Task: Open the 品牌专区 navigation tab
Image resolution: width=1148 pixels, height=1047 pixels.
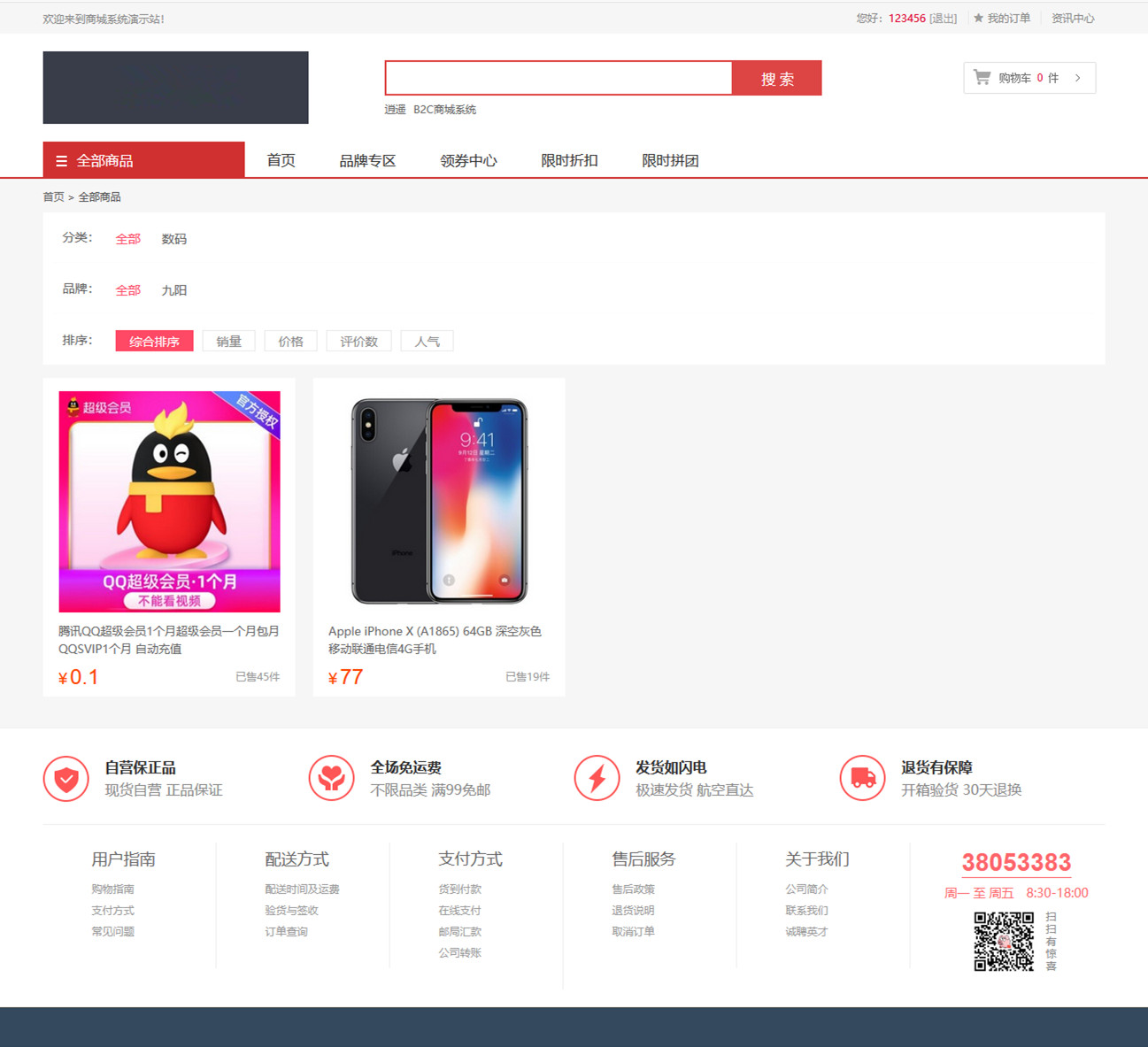Action: [x=367, y=160]
